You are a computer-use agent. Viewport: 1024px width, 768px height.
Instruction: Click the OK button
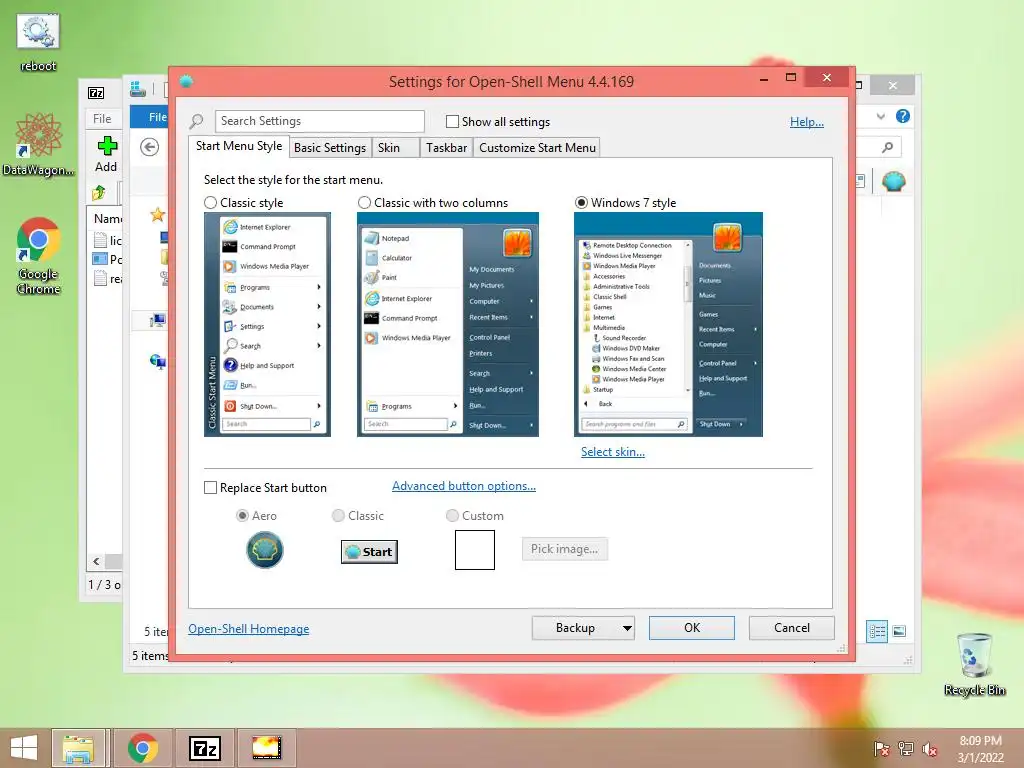pos(692,628)
